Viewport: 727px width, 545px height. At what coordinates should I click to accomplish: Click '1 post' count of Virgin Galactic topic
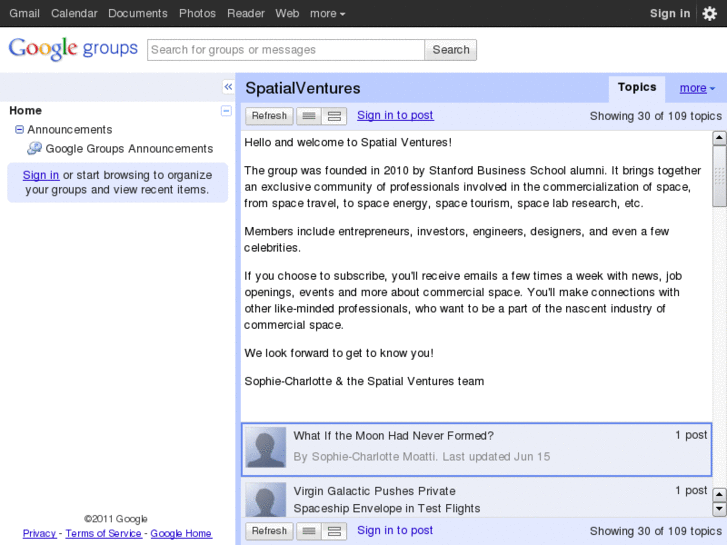click(x=691, y=490)
